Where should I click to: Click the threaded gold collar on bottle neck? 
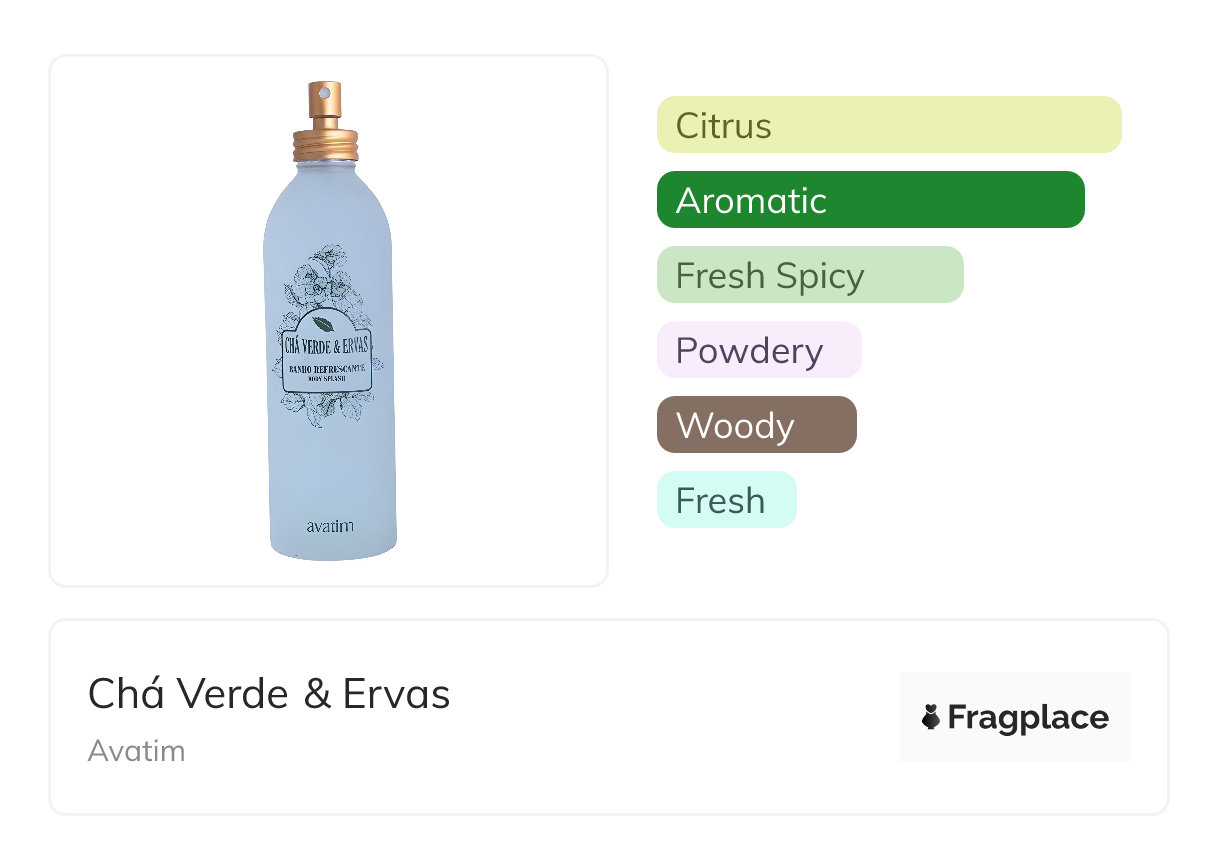tap(325, 147)
